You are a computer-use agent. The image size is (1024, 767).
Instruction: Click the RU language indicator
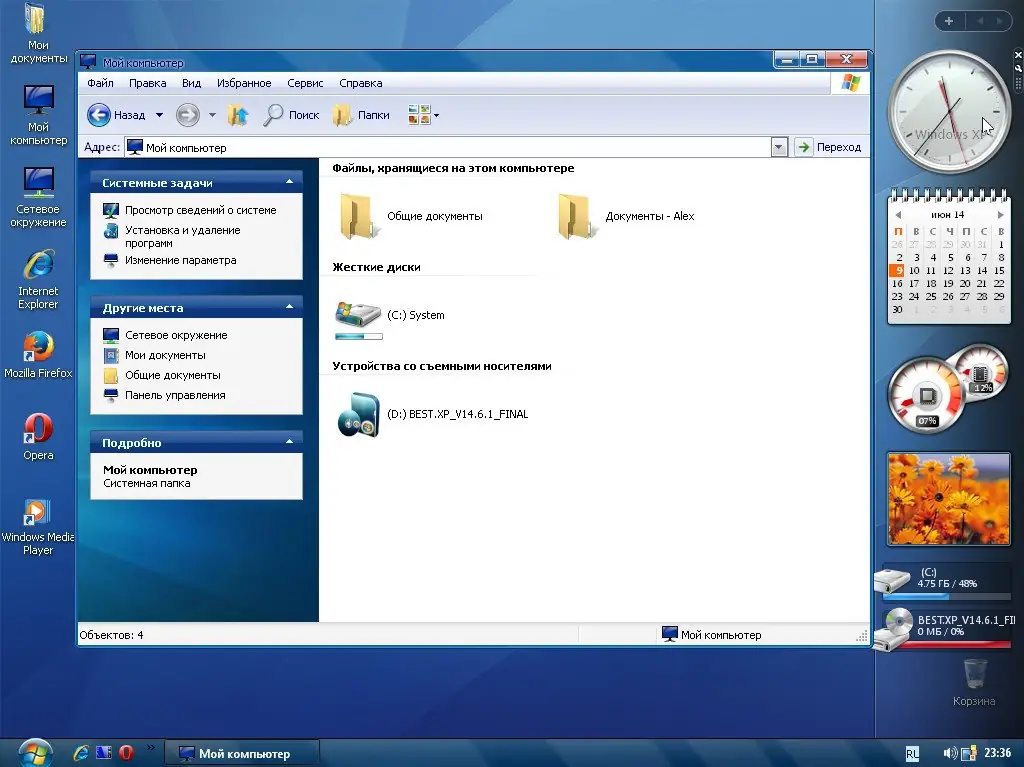[912, 754]
